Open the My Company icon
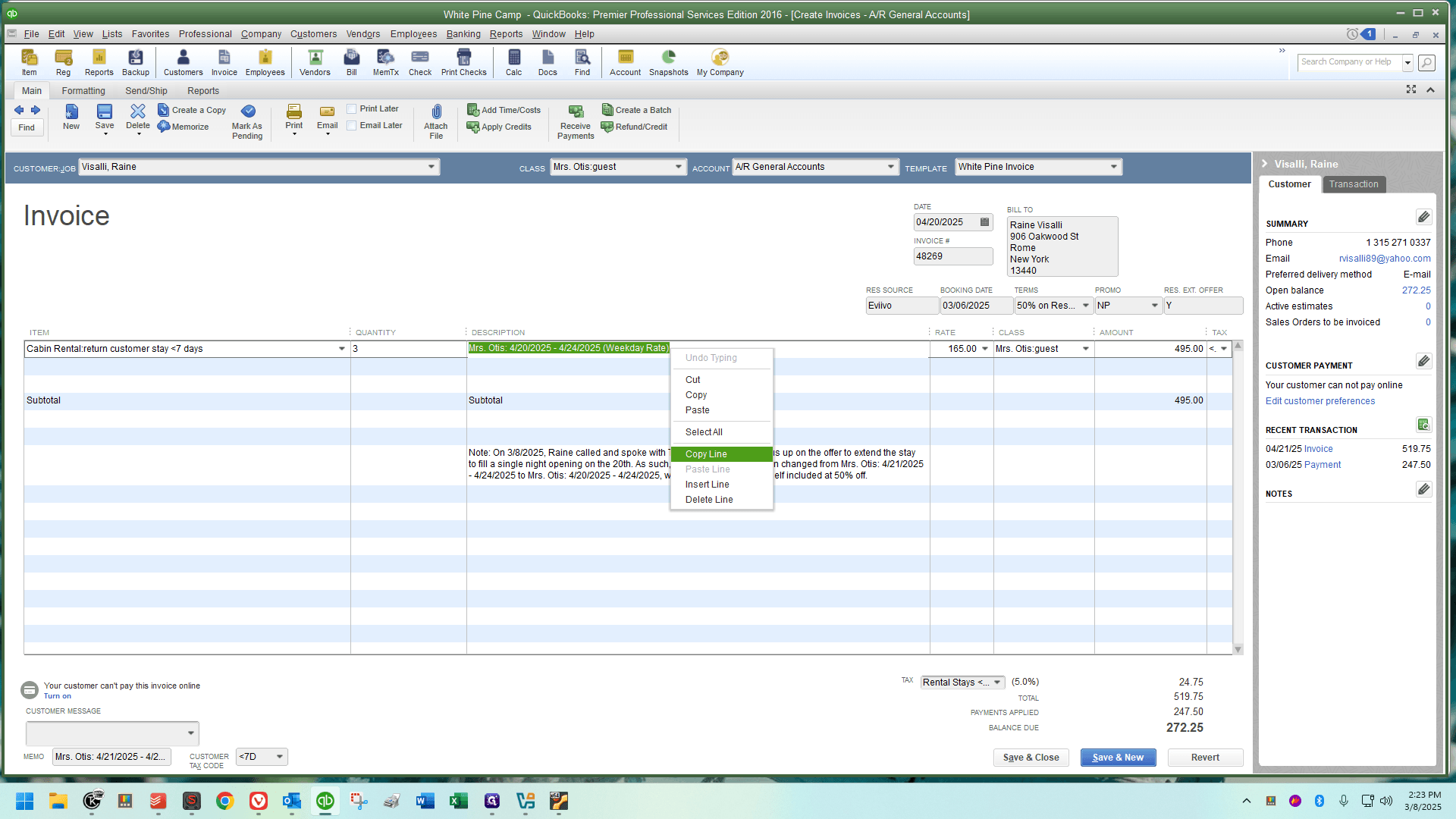This screenshot has height=819, width=1456. [720, 62]
